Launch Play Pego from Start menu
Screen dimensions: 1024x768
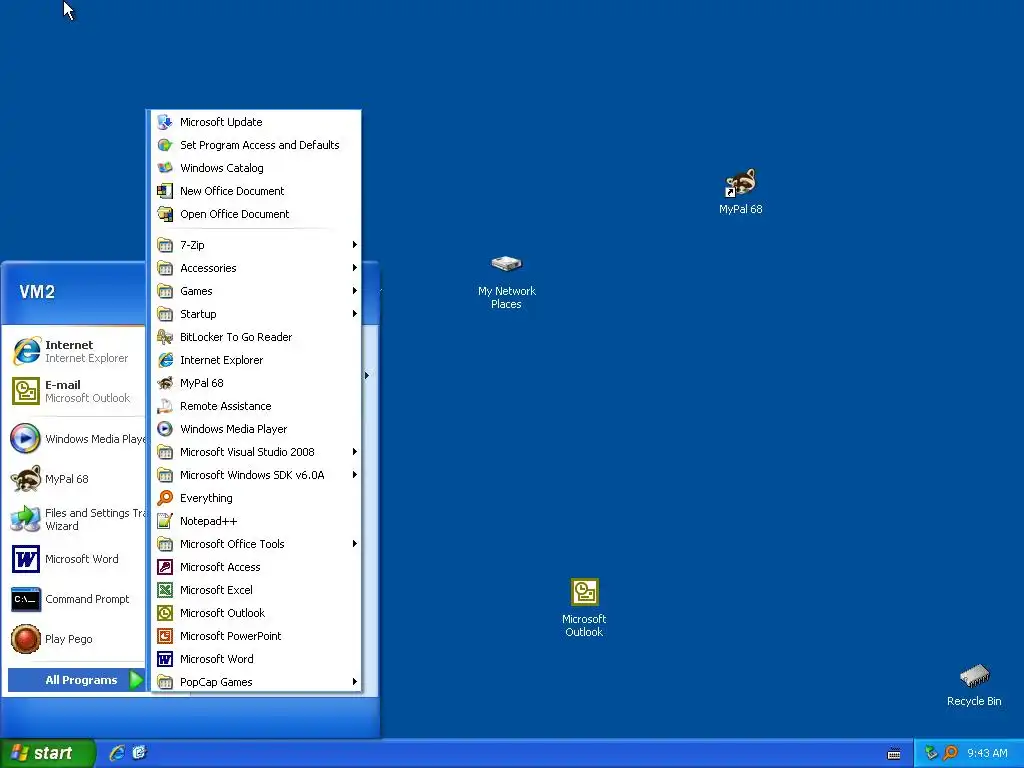coord(76,639)
